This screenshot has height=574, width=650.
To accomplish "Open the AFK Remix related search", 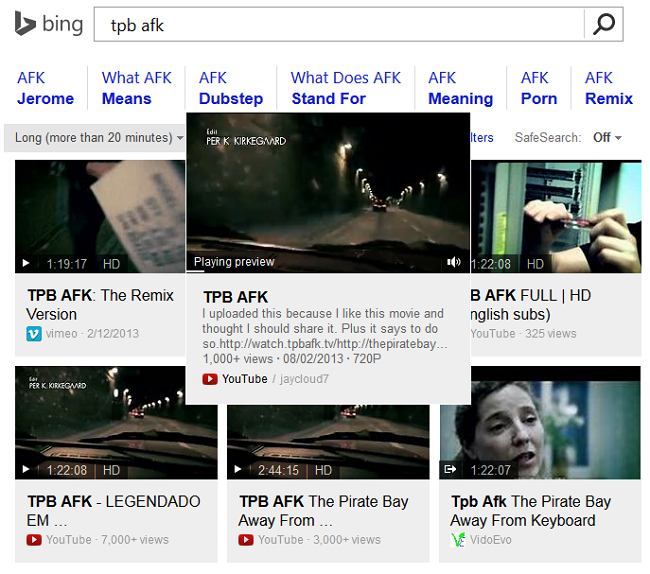I will [609, 88].
